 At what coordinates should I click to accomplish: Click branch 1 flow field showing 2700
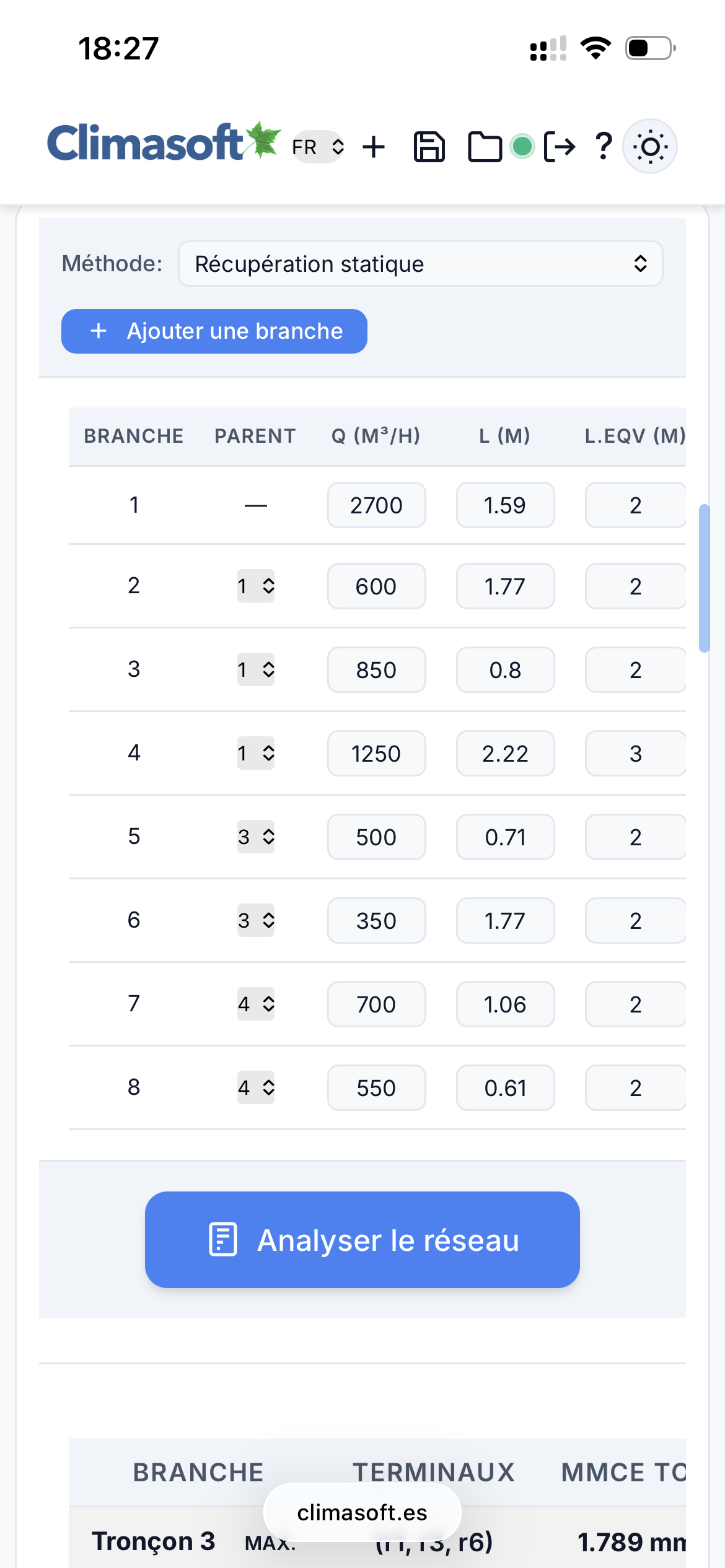click(x=376, y=505)
